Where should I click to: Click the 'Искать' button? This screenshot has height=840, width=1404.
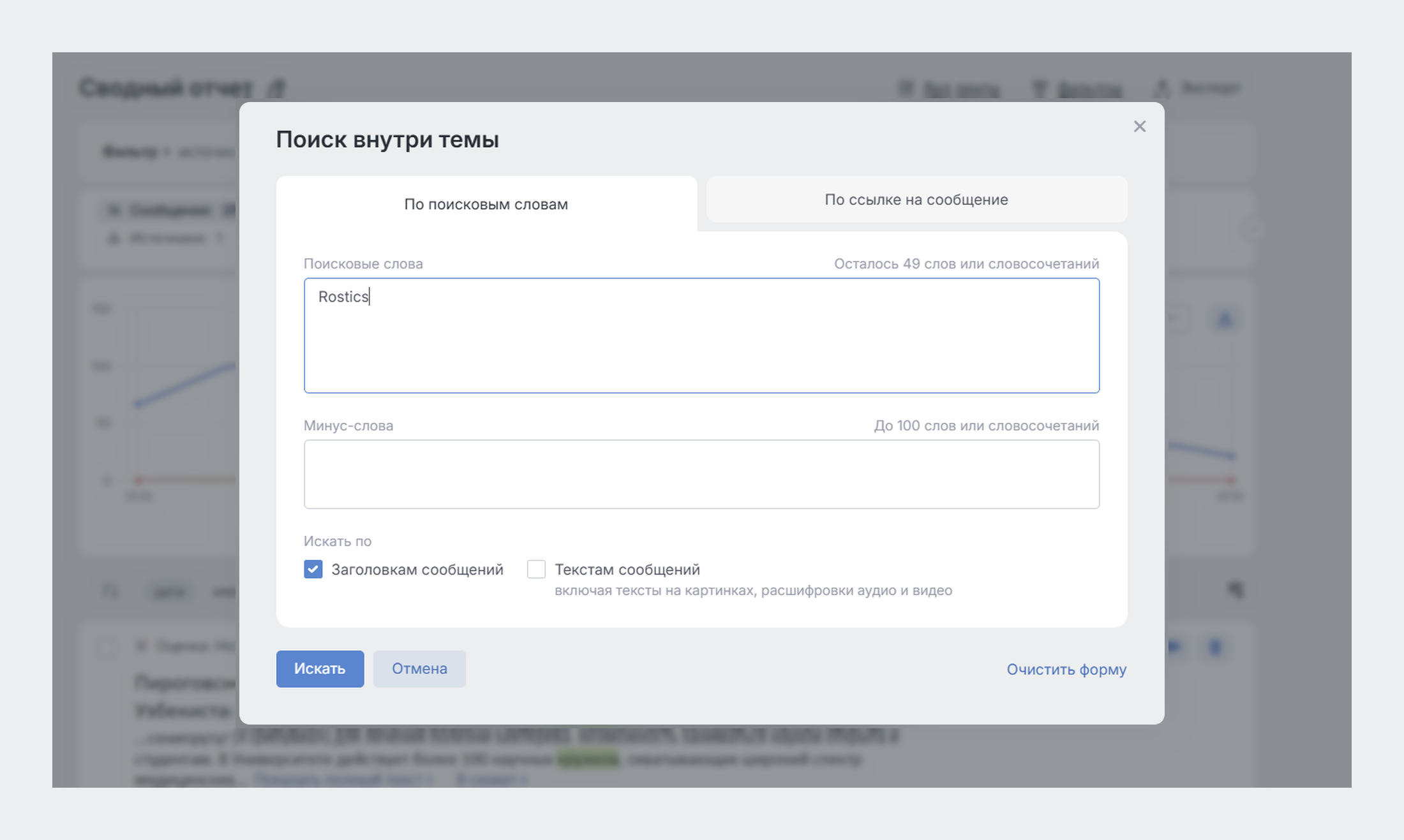click(320, 668)
